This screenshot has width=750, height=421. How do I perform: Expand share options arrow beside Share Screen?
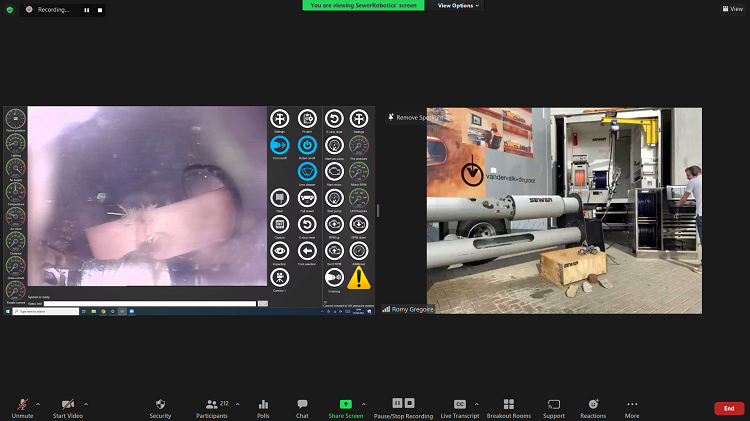pos(364,404)
